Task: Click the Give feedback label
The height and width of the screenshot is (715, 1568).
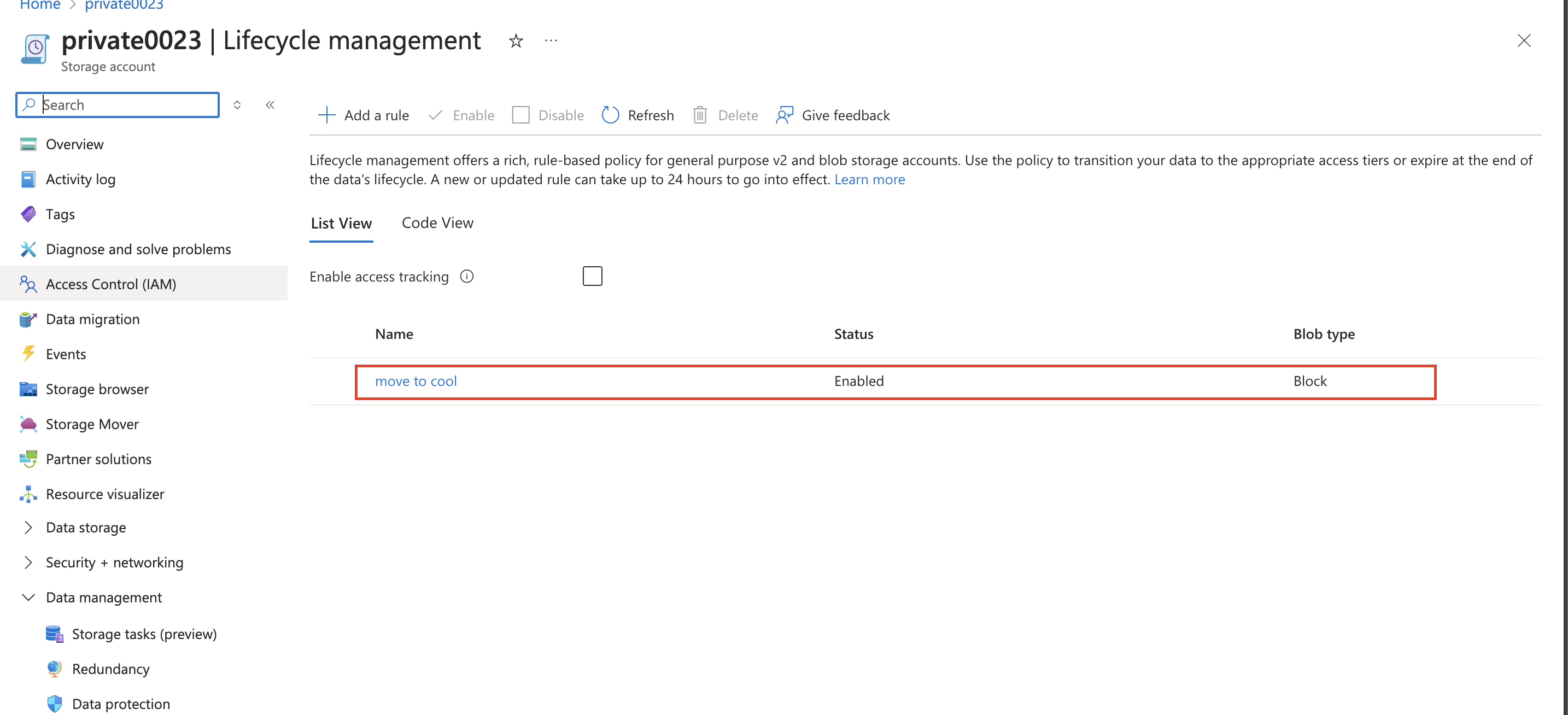Action: [845, 115]
